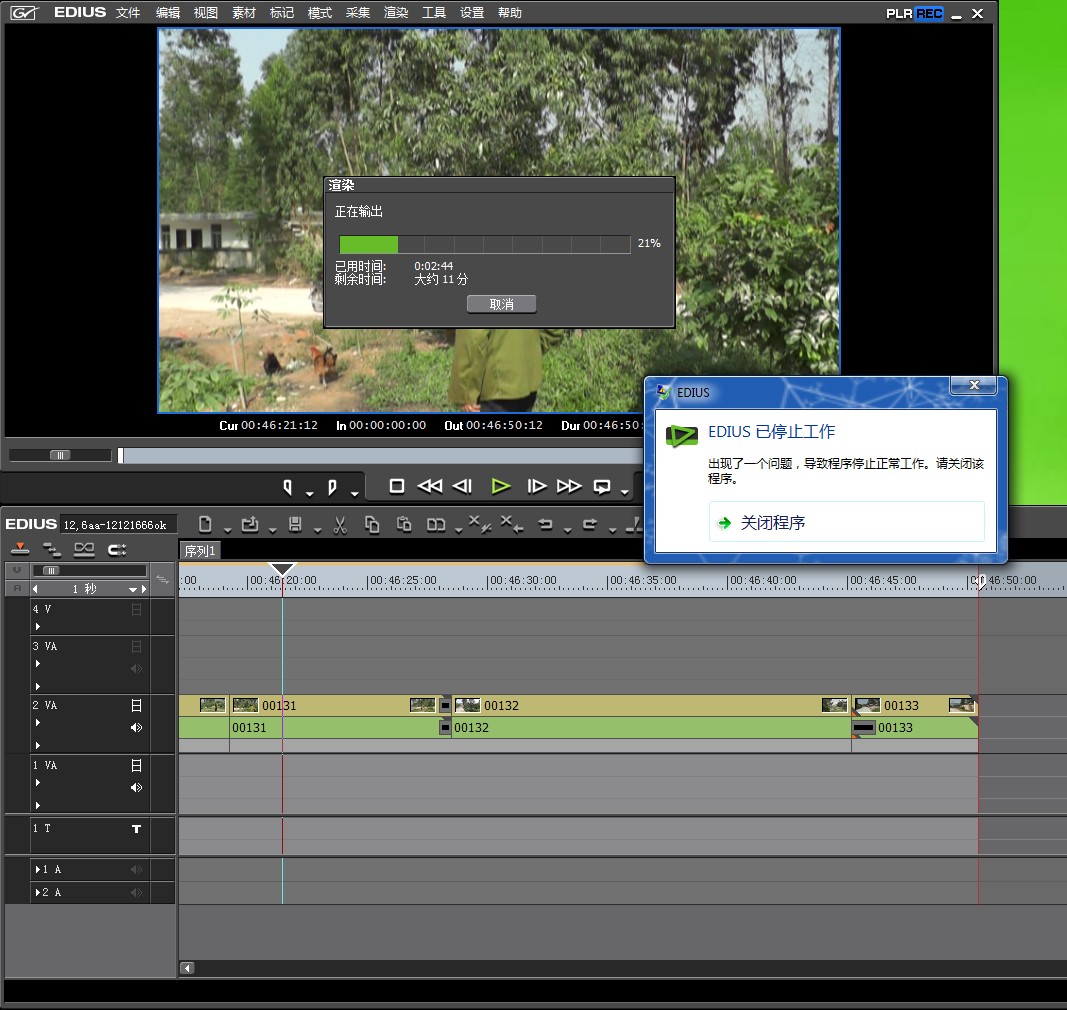Viewport: 1067px width, 1010px height.
Task: Click the loop playback icon
Action: tap(602, 487)
